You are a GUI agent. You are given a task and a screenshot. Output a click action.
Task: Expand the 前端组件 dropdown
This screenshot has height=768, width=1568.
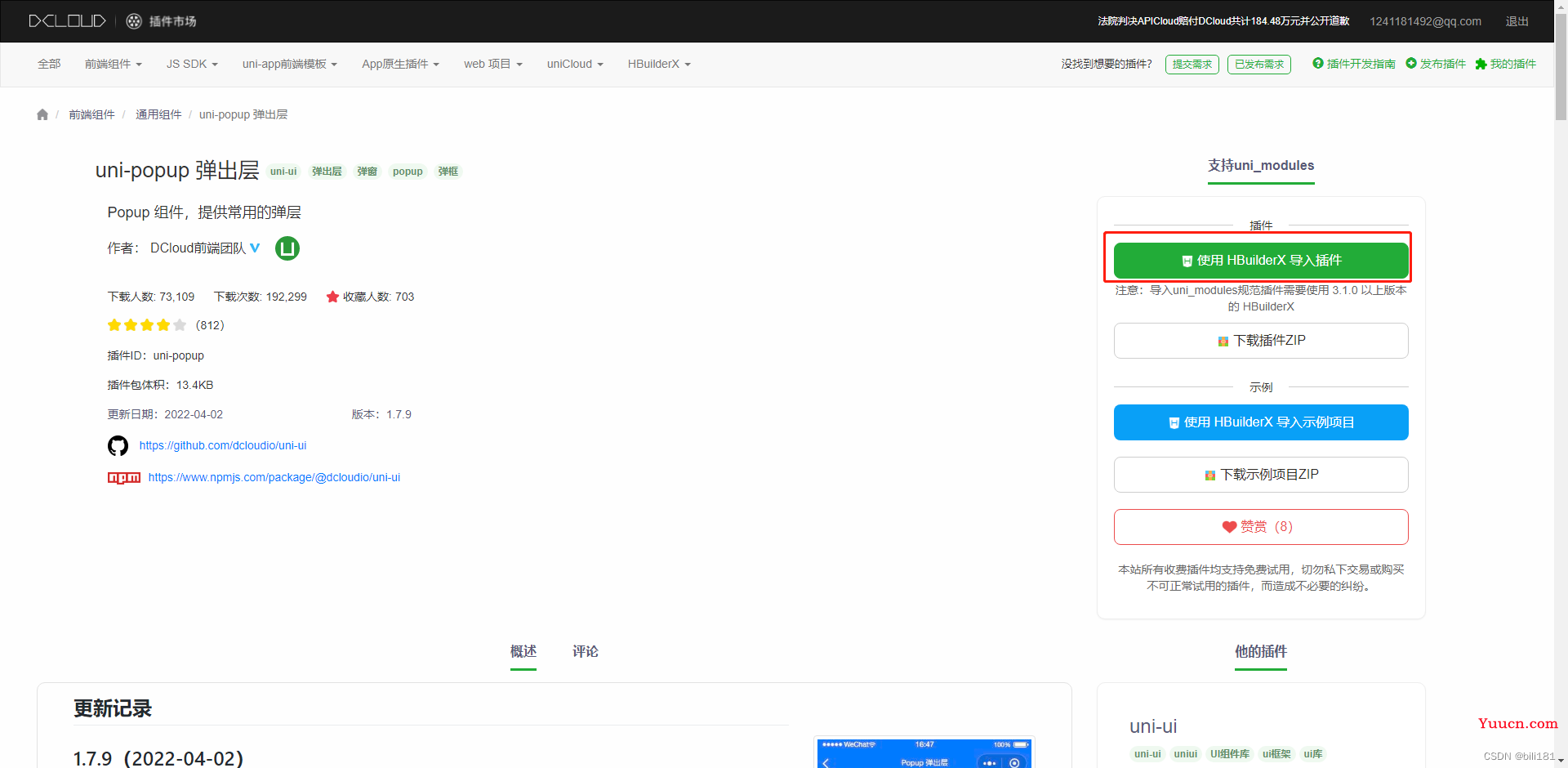point(114,64)
